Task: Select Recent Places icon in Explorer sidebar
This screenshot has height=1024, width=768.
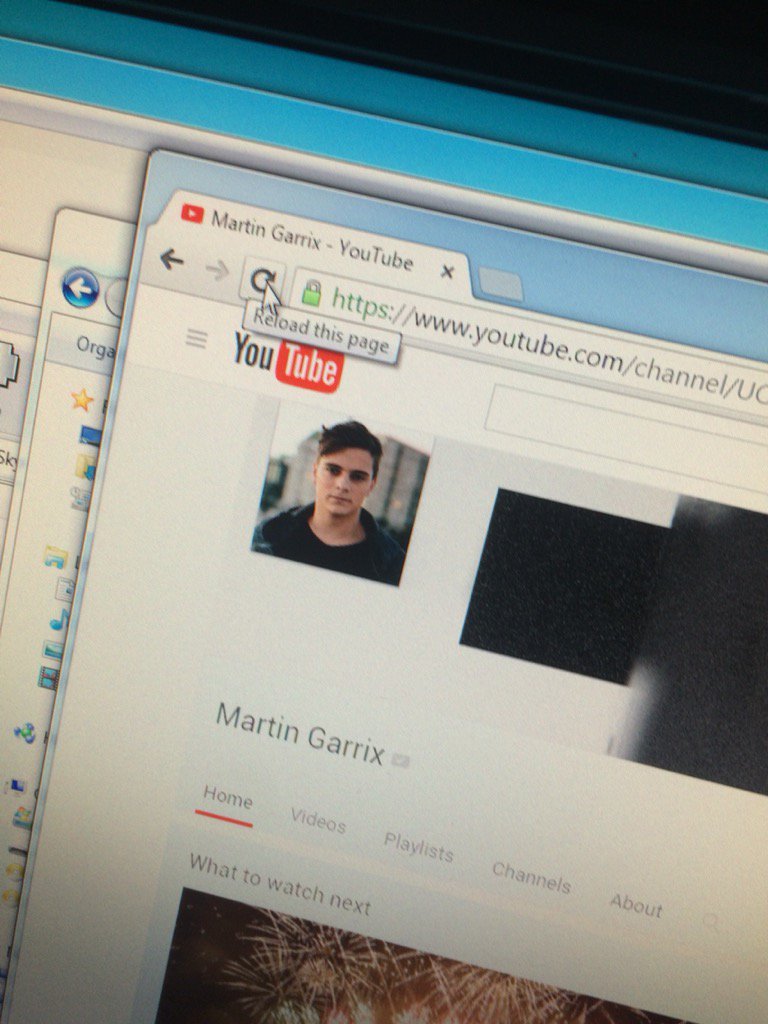Action: point(80,500)
